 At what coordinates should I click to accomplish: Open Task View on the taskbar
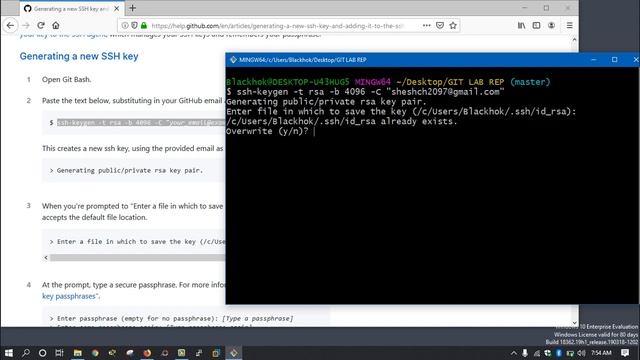[x=60, y=353]
